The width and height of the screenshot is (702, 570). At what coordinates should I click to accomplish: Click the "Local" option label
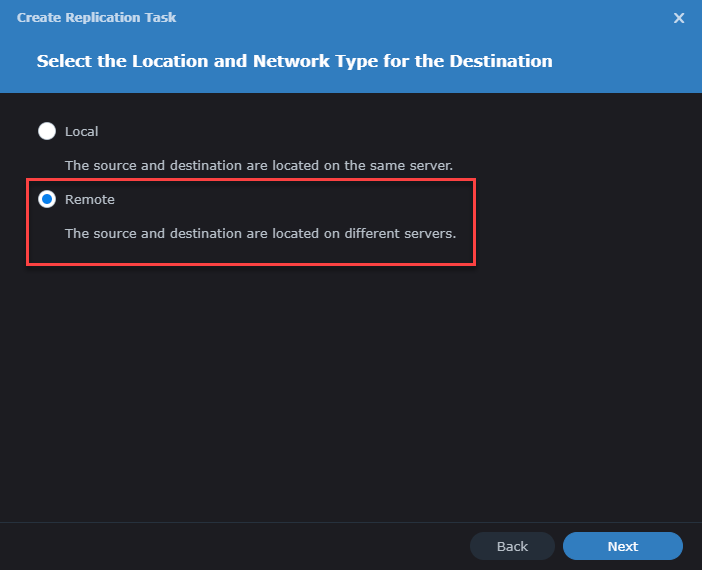click(82, 131)
